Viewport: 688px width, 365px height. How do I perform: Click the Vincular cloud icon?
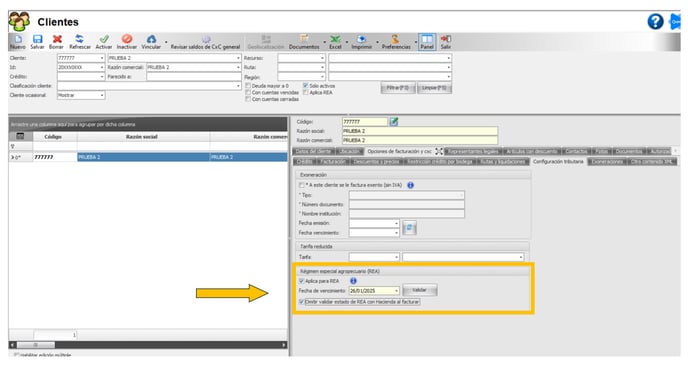coord(151,39)
